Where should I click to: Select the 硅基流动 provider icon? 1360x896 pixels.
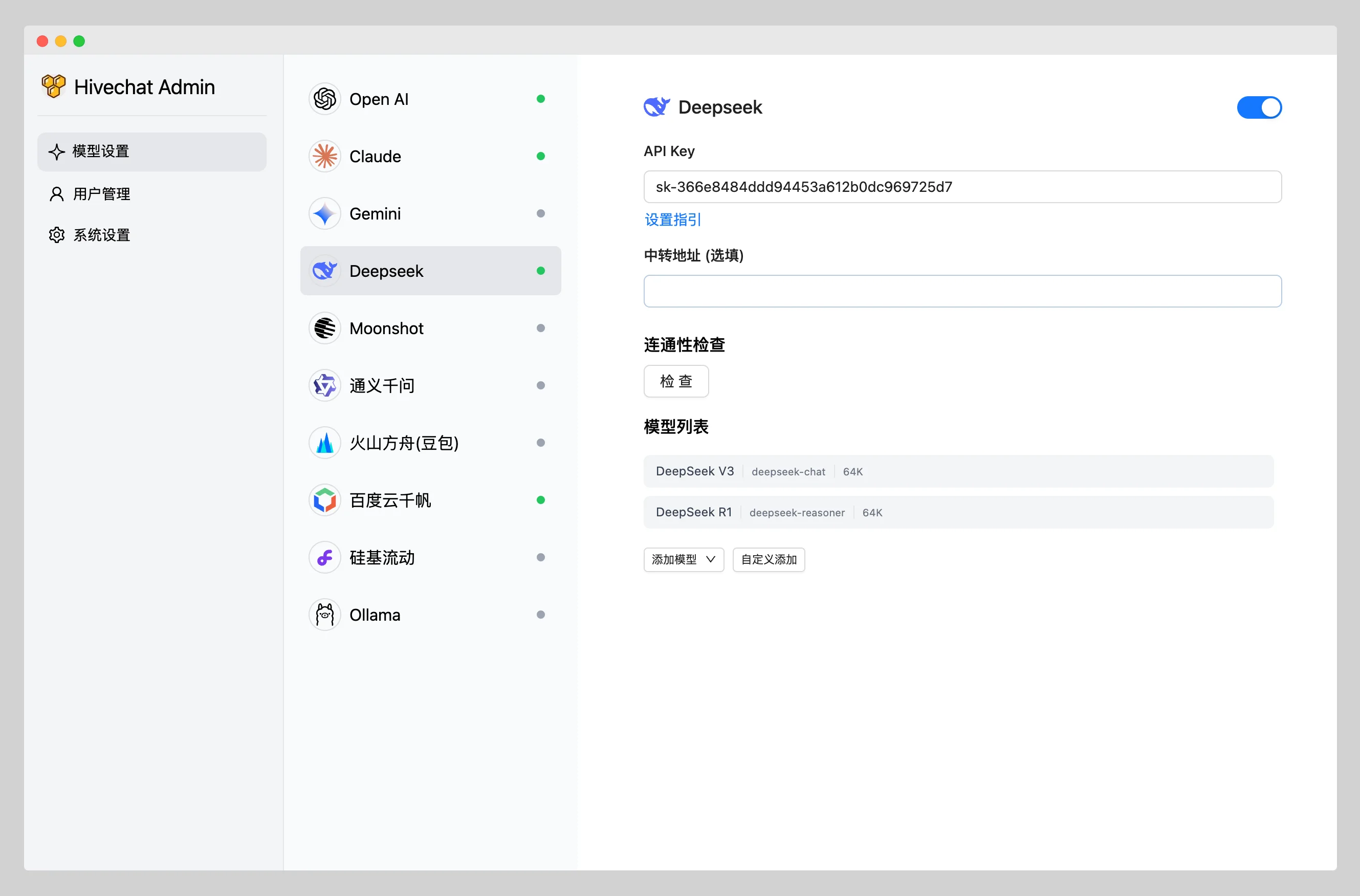click(x=325, y=558)
